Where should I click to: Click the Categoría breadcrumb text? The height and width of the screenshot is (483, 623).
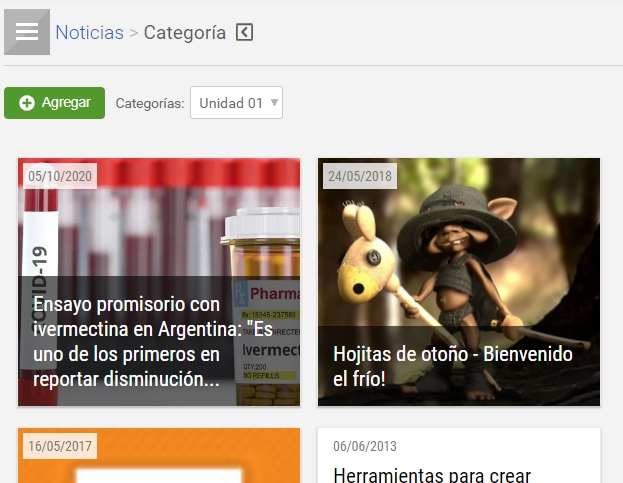tap(185, 33)
